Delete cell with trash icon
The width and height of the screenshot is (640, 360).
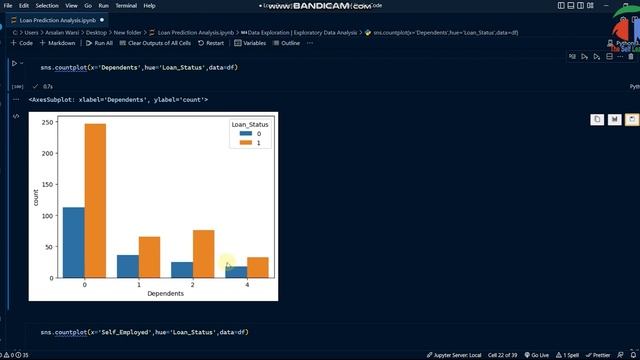click(631, 57)
